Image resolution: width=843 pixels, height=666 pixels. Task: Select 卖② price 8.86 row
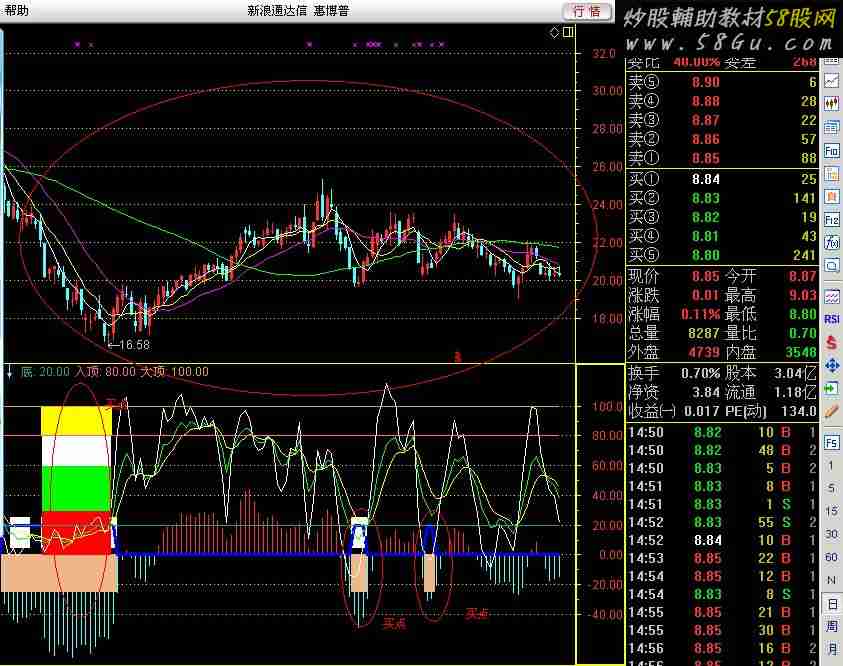coord(722,139)
